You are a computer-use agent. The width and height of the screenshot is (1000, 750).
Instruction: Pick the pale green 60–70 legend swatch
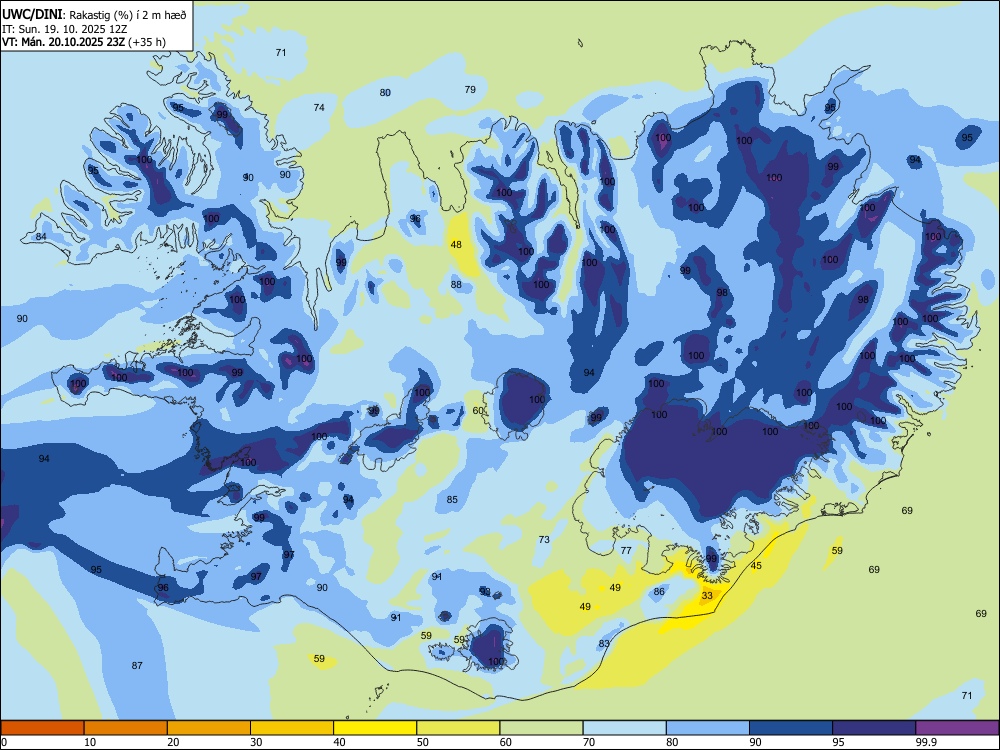click(541, 728)
